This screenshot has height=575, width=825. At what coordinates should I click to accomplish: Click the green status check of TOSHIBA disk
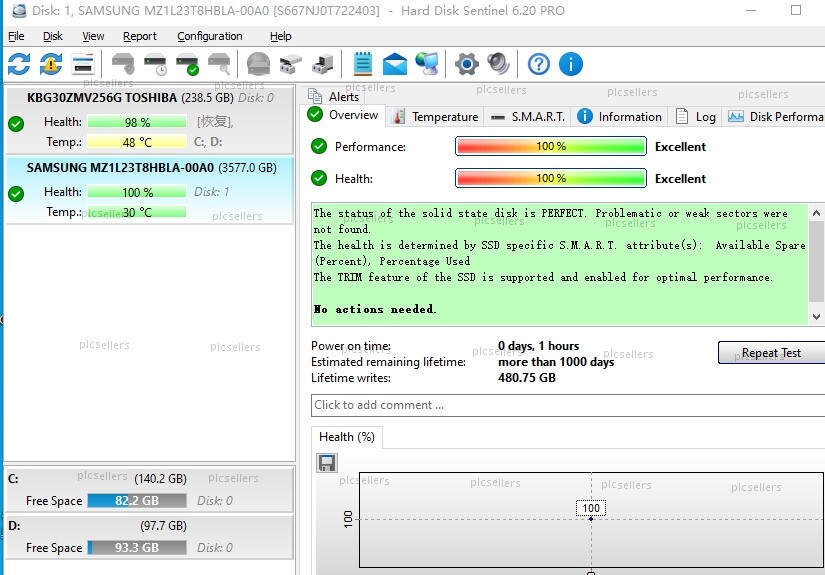(x=16, y=124)
